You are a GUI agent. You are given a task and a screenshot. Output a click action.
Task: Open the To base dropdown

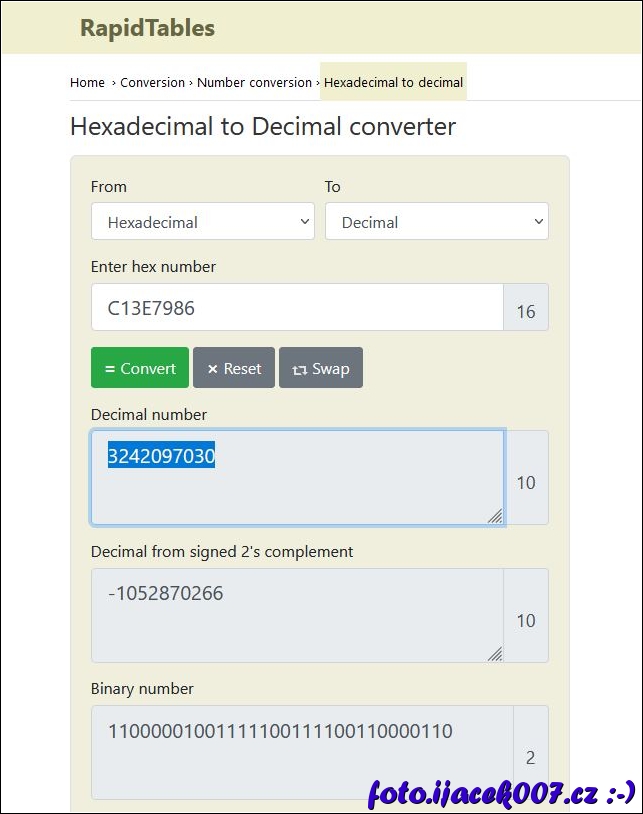[x=436, y=222]
